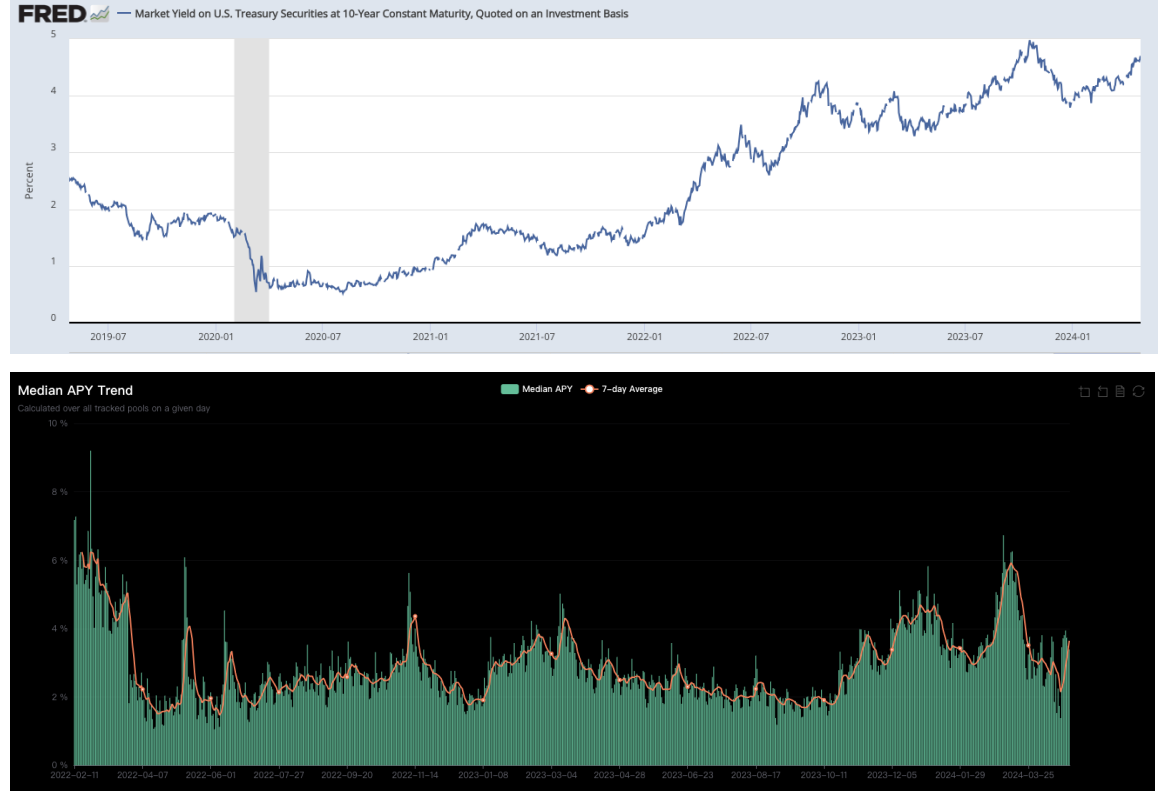Click the zoom reset back-arrow icon
Screen dimensions: 1161x794
[1102, 391]
